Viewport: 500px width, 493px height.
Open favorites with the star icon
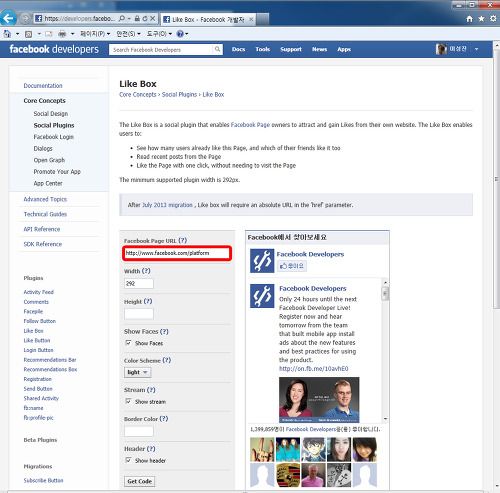[x=481, y=19]
